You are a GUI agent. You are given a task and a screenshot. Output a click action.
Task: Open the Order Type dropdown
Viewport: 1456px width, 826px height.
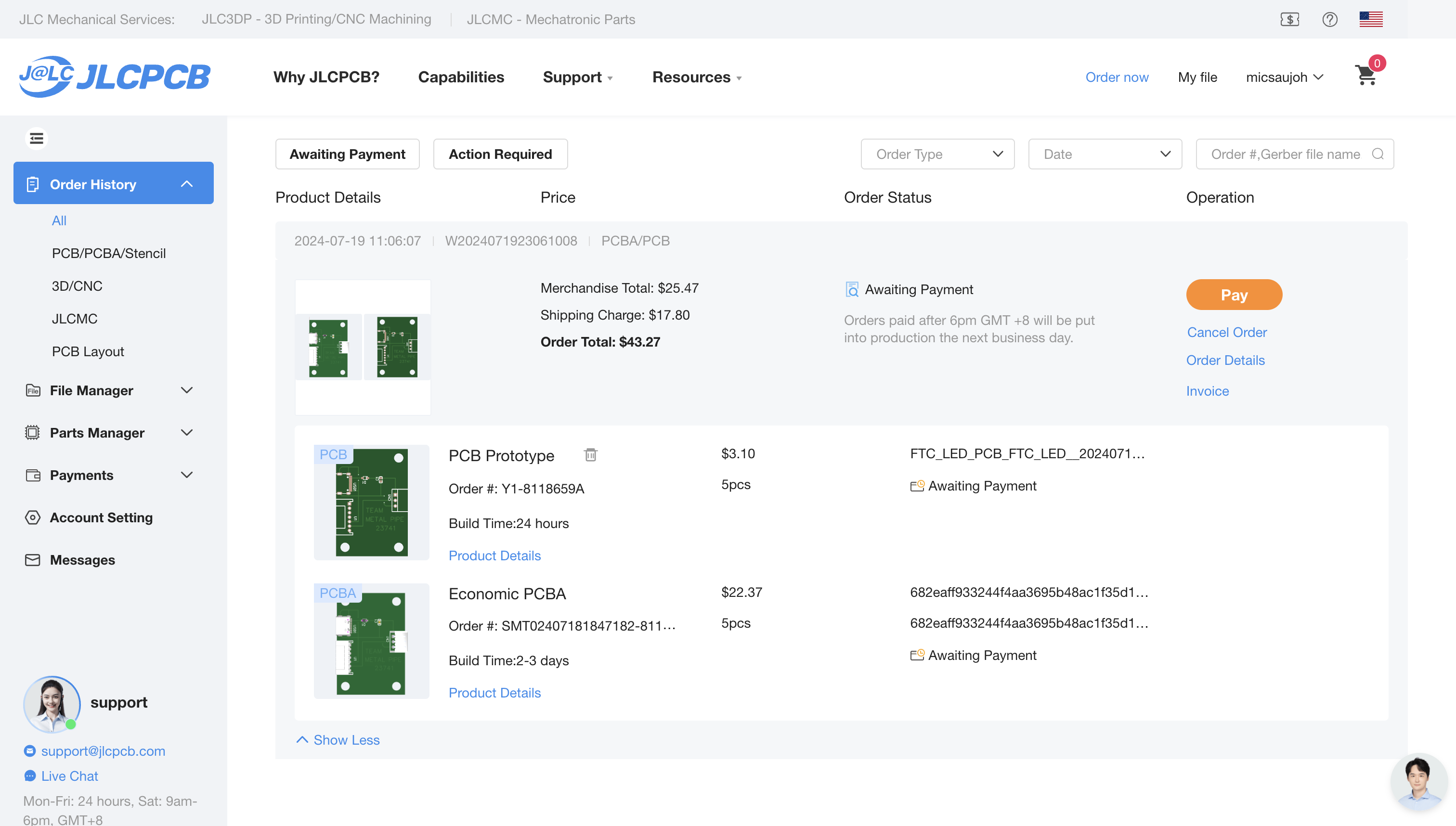(937, 154)
